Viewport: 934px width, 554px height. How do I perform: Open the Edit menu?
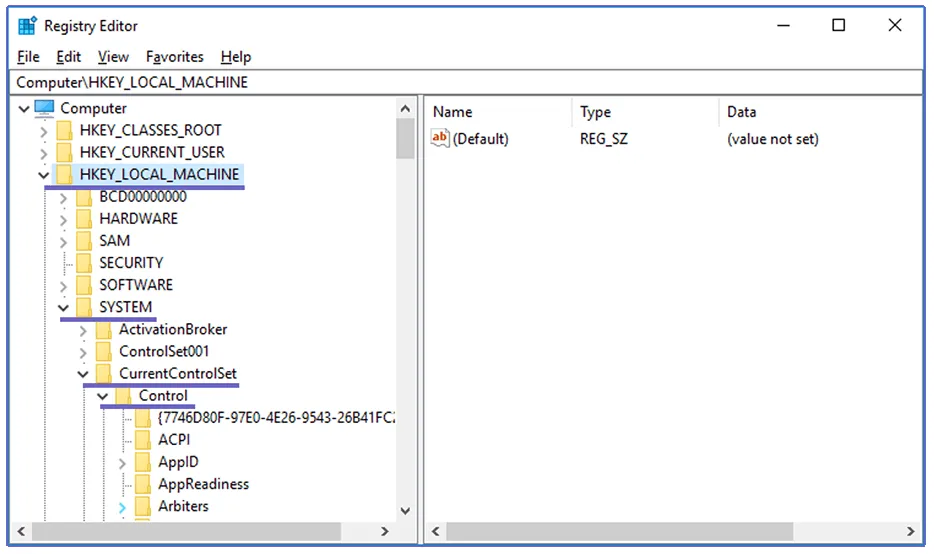click(69, 57)
